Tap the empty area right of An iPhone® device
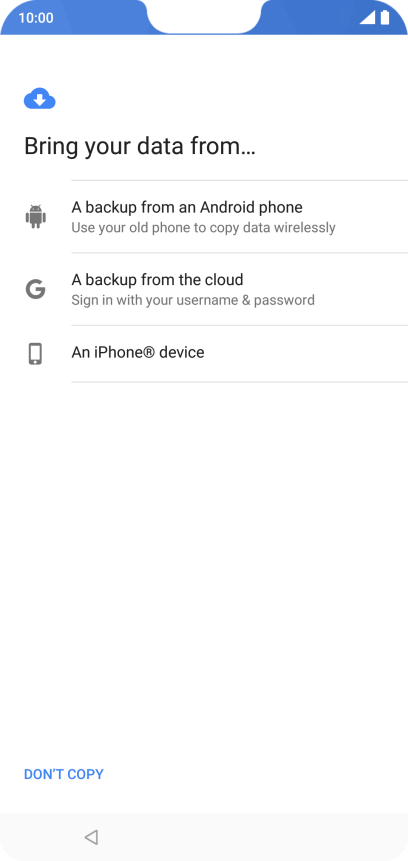 point(306,354)
